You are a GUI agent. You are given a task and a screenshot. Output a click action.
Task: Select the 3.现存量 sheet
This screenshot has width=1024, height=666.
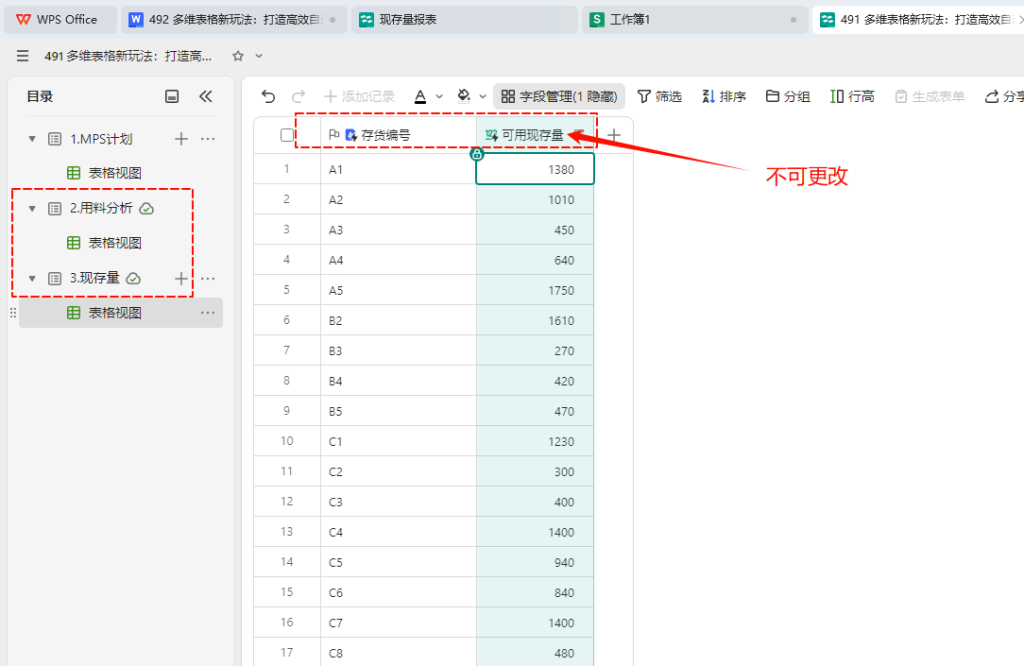[x=95, y=278]
